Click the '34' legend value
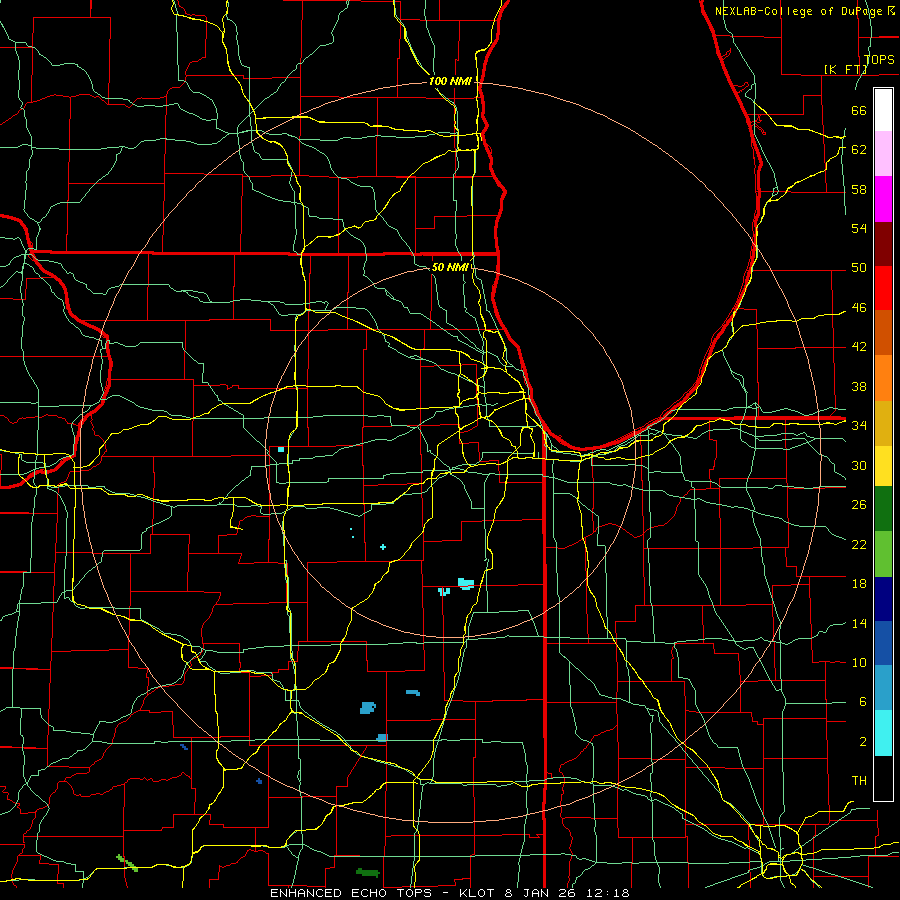The image size is (900, 900). tap(859, 426)
